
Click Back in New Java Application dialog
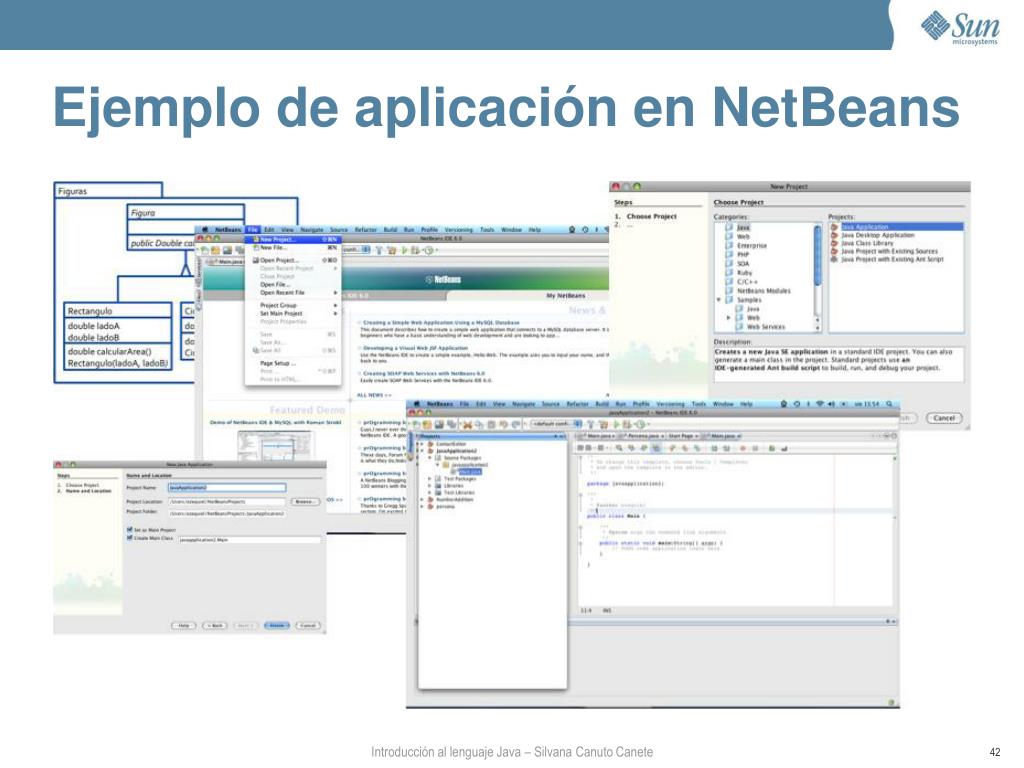215,626
